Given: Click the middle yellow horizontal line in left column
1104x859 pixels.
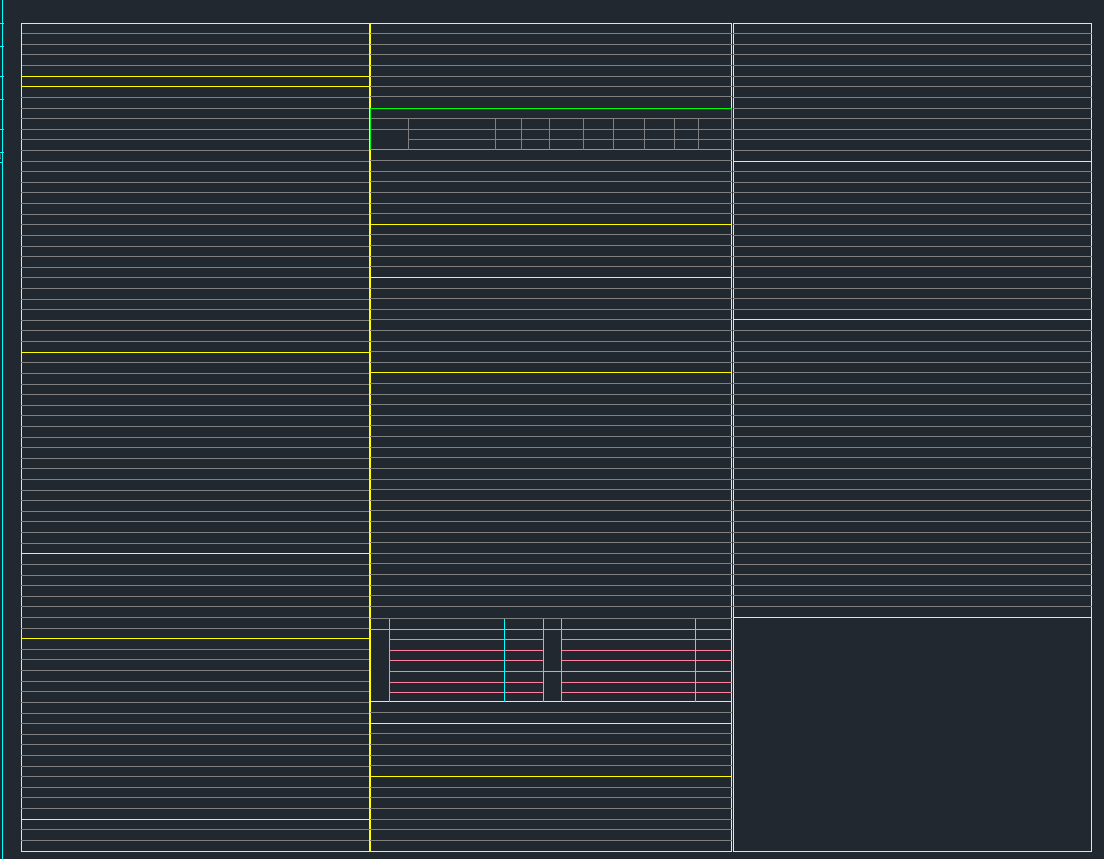Looking at the screenshot, I should click(x=195, y=352).
